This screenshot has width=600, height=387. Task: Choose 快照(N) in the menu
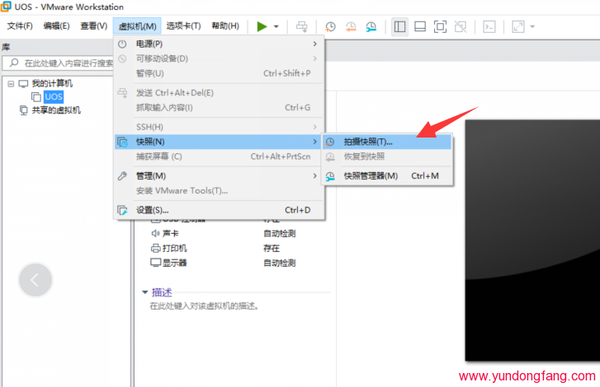pyautogui.click(x=219, y=142)
